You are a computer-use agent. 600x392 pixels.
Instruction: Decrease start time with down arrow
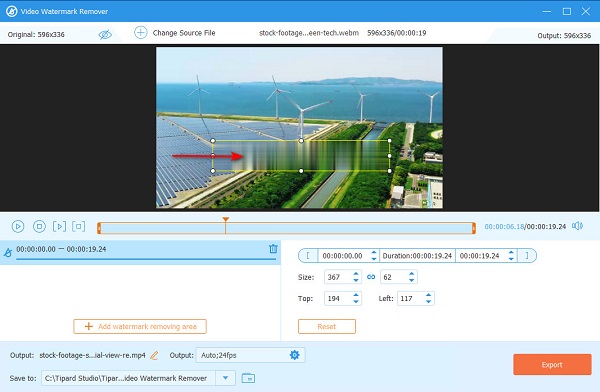pyautogui.click(x=374, y=259)
